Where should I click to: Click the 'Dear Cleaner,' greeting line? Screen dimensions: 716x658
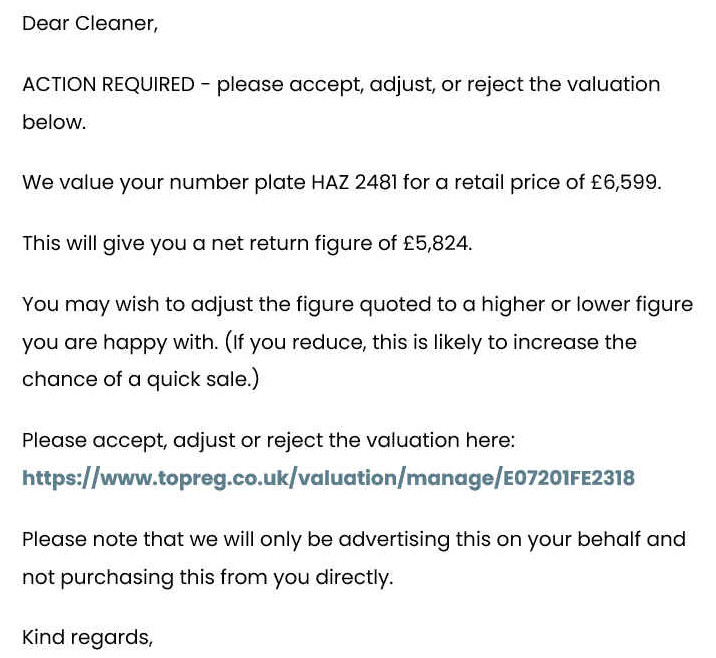click(x=90, y=23)
